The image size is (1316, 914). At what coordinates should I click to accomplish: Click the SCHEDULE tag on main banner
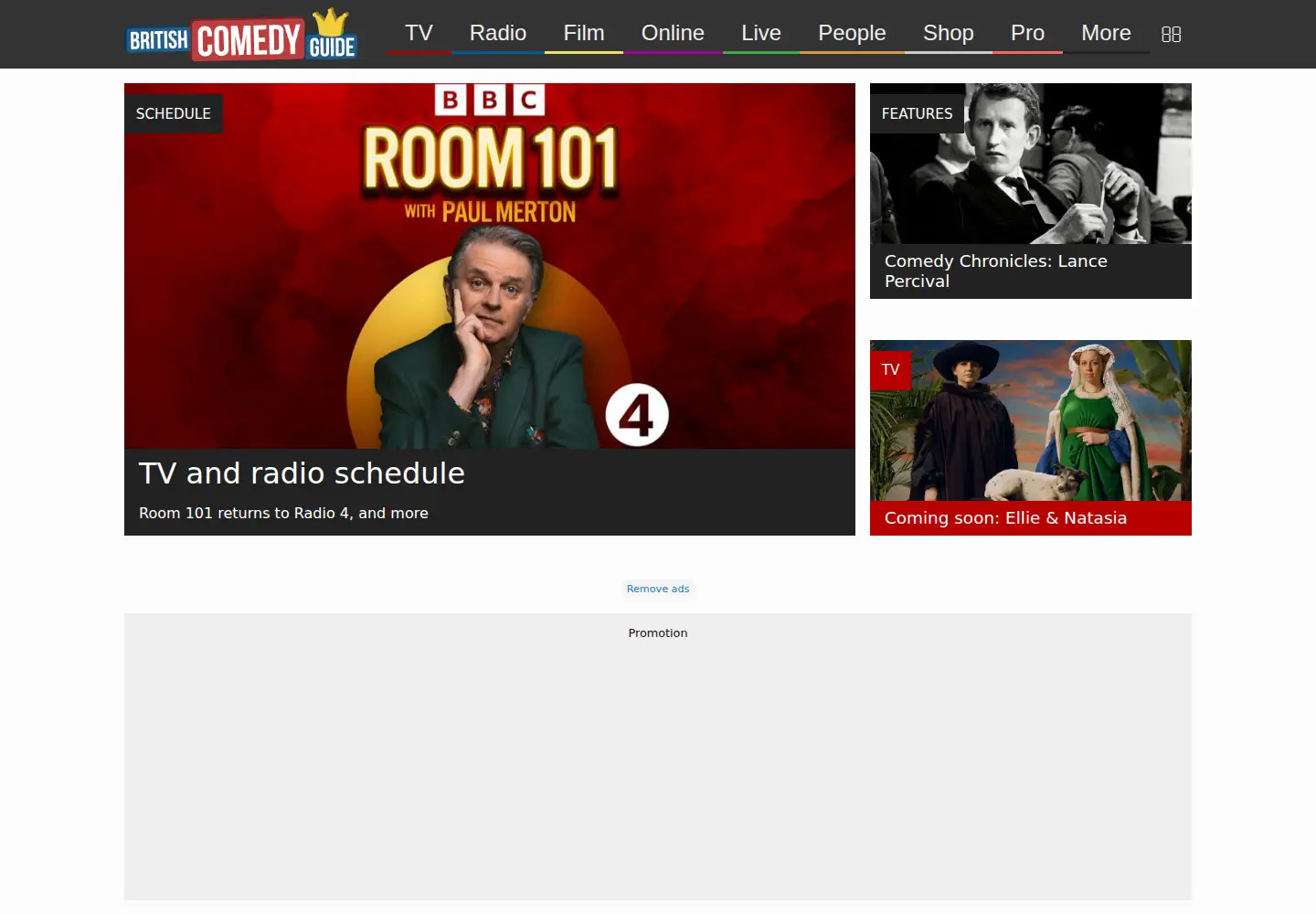174,113
